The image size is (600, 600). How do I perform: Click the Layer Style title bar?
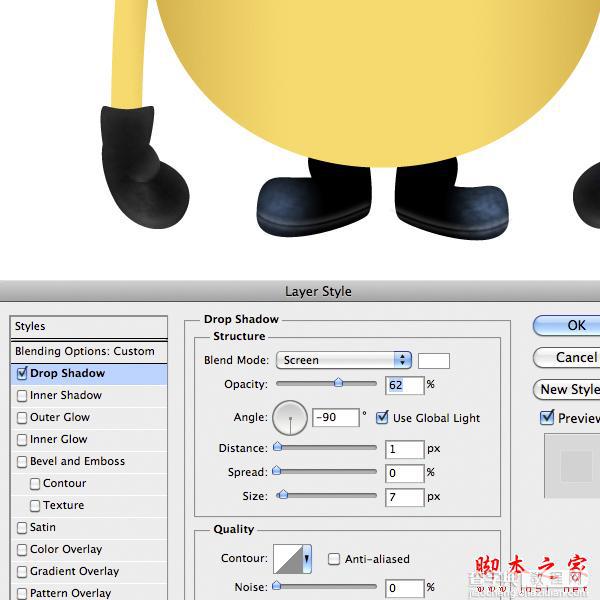[300, 291]
